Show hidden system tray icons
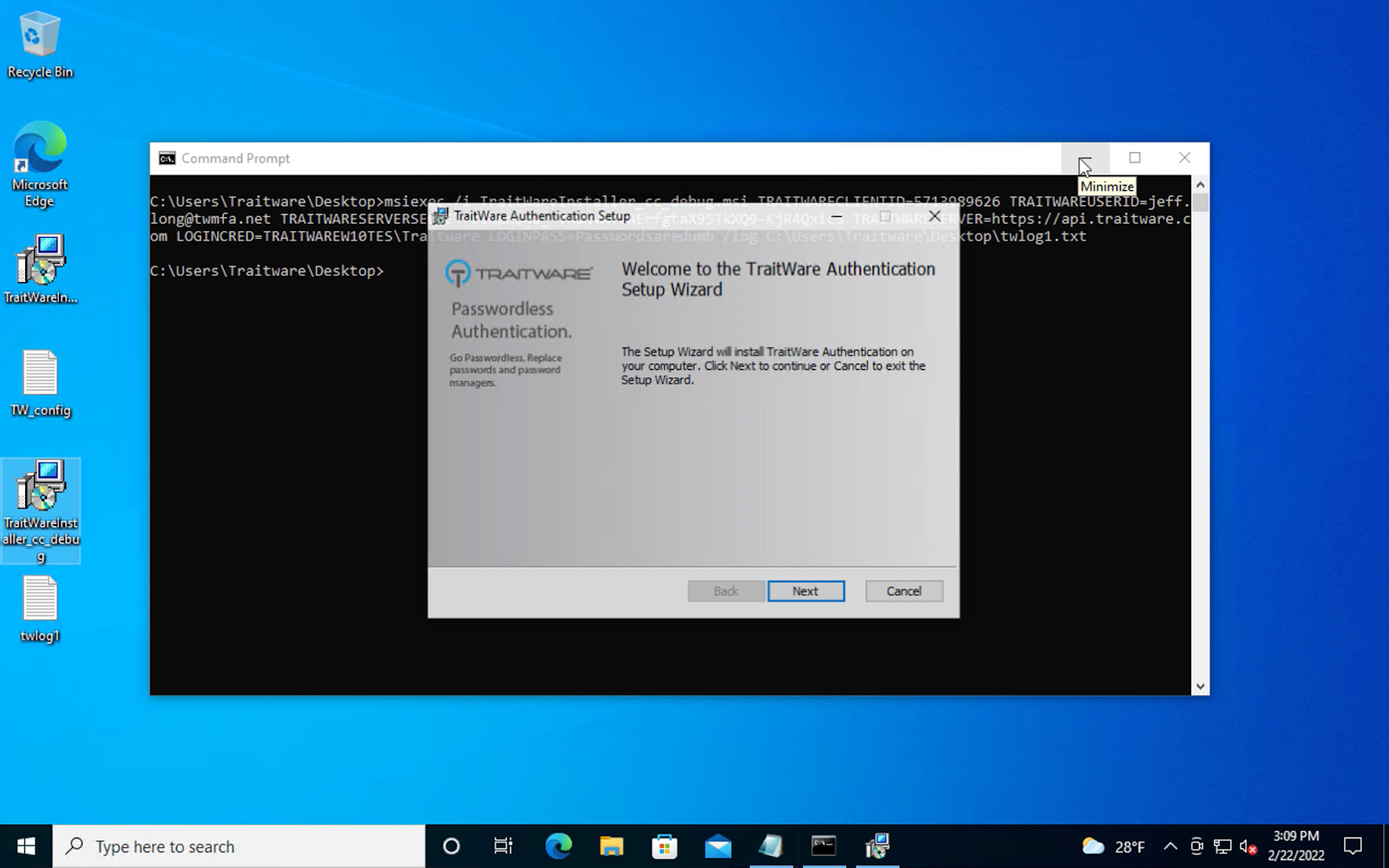Viewport: 1389px width, 868px height. (x=1170, y=846)
